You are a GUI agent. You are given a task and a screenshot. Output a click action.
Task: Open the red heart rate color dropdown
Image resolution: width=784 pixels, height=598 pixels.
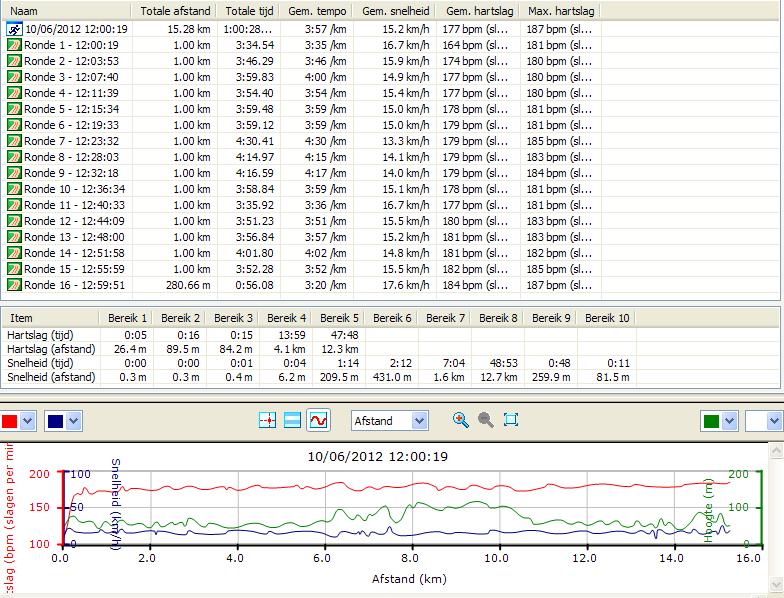click(28, 421)
